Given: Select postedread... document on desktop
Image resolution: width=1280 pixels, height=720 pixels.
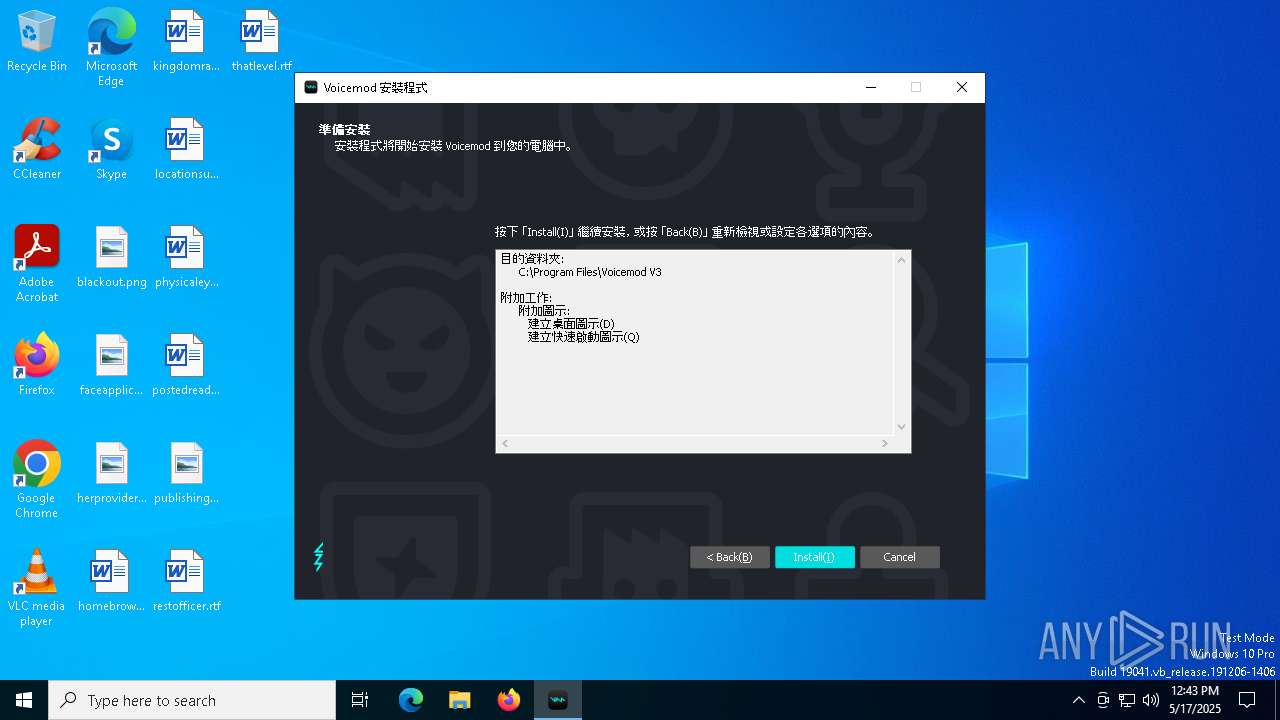Looking at the screenshot, I should pos(186,365).
